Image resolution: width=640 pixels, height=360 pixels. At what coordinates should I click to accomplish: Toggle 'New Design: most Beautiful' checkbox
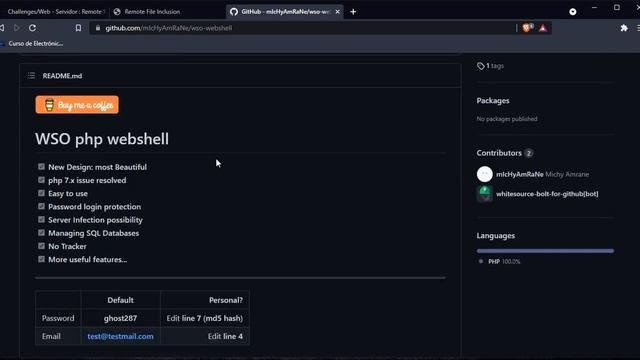41,167
